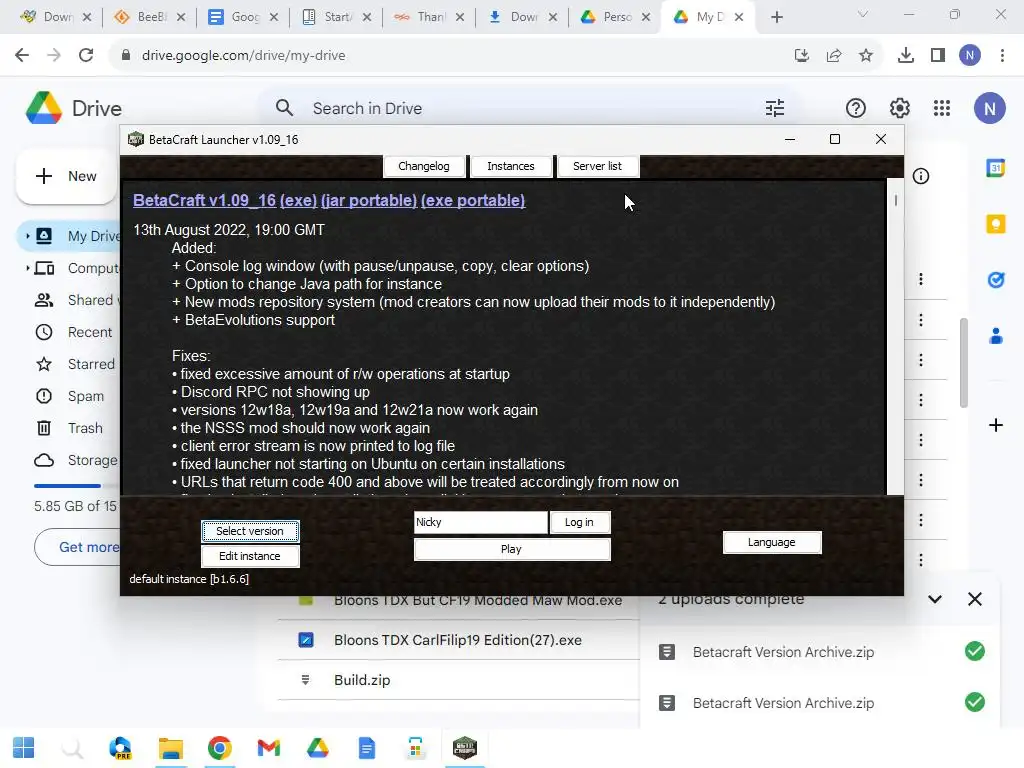Image resolution: width=1024 pixels, height=768 pixels.
Task: Open Recent in the Drive sidebar
Action: pyautogui.click(x=73, y=332)
